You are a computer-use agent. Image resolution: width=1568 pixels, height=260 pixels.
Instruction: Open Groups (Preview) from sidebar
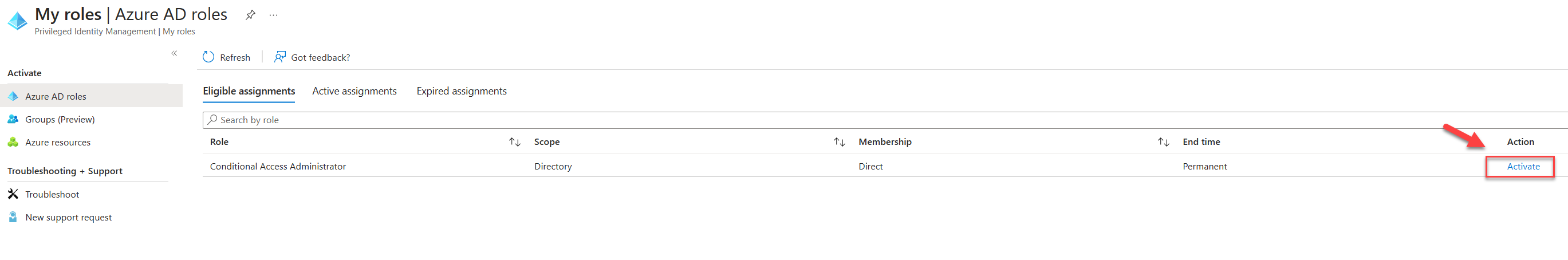[x=60, y=119]
